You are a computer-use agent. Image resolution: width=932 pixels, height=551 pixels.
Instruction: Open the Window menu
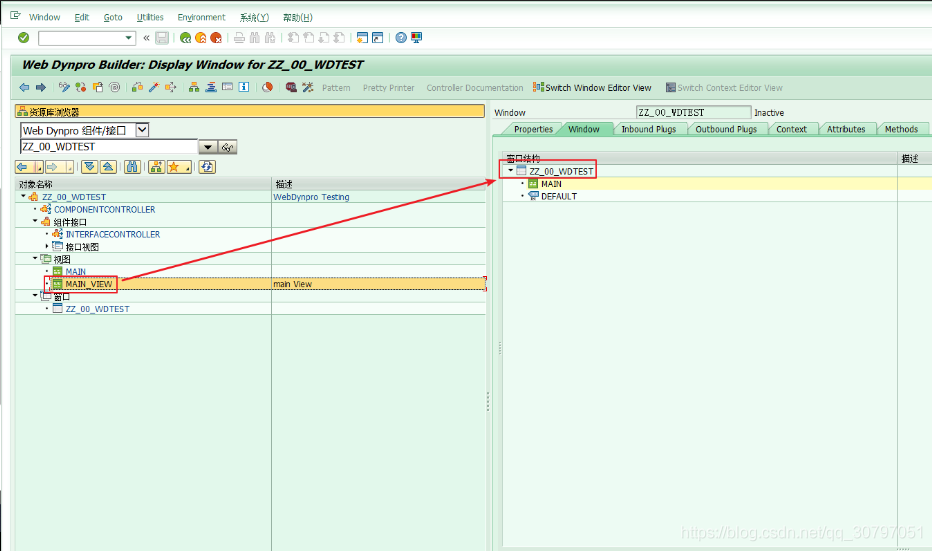45,17
